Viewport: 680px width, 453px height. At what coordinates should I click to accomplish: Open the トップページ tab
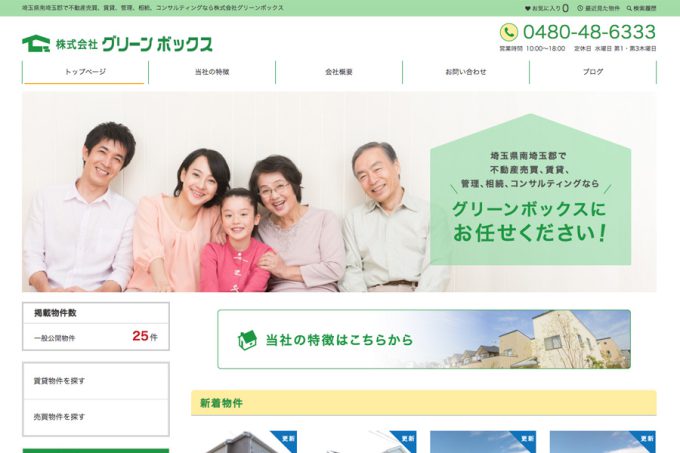[85, 72]
